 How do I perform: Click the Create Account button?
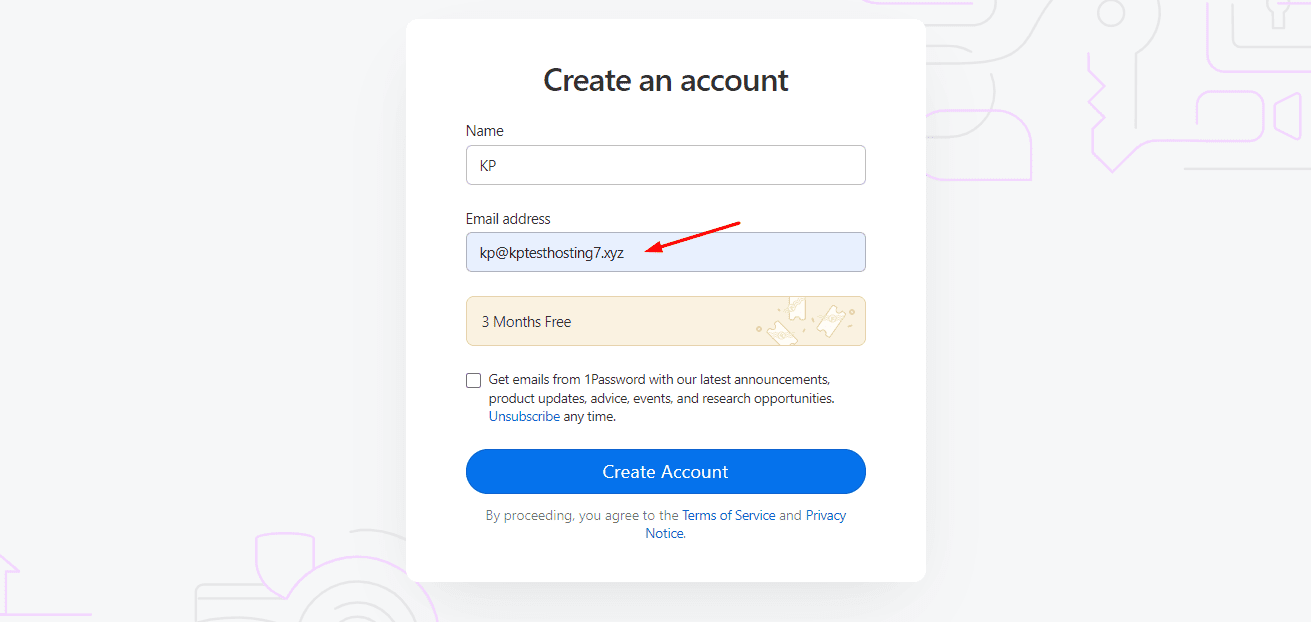665,471
